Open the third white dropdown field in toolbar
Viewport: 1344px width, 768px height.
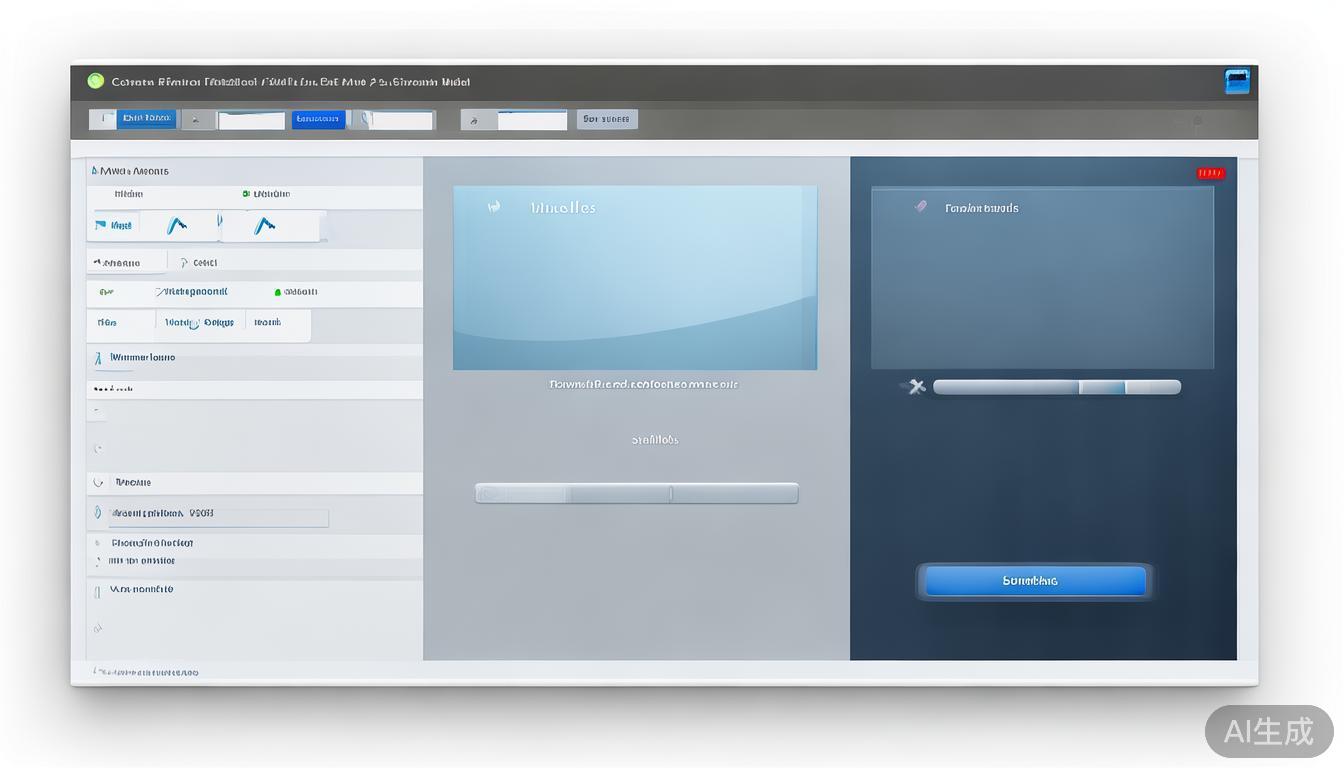(532, 120)
